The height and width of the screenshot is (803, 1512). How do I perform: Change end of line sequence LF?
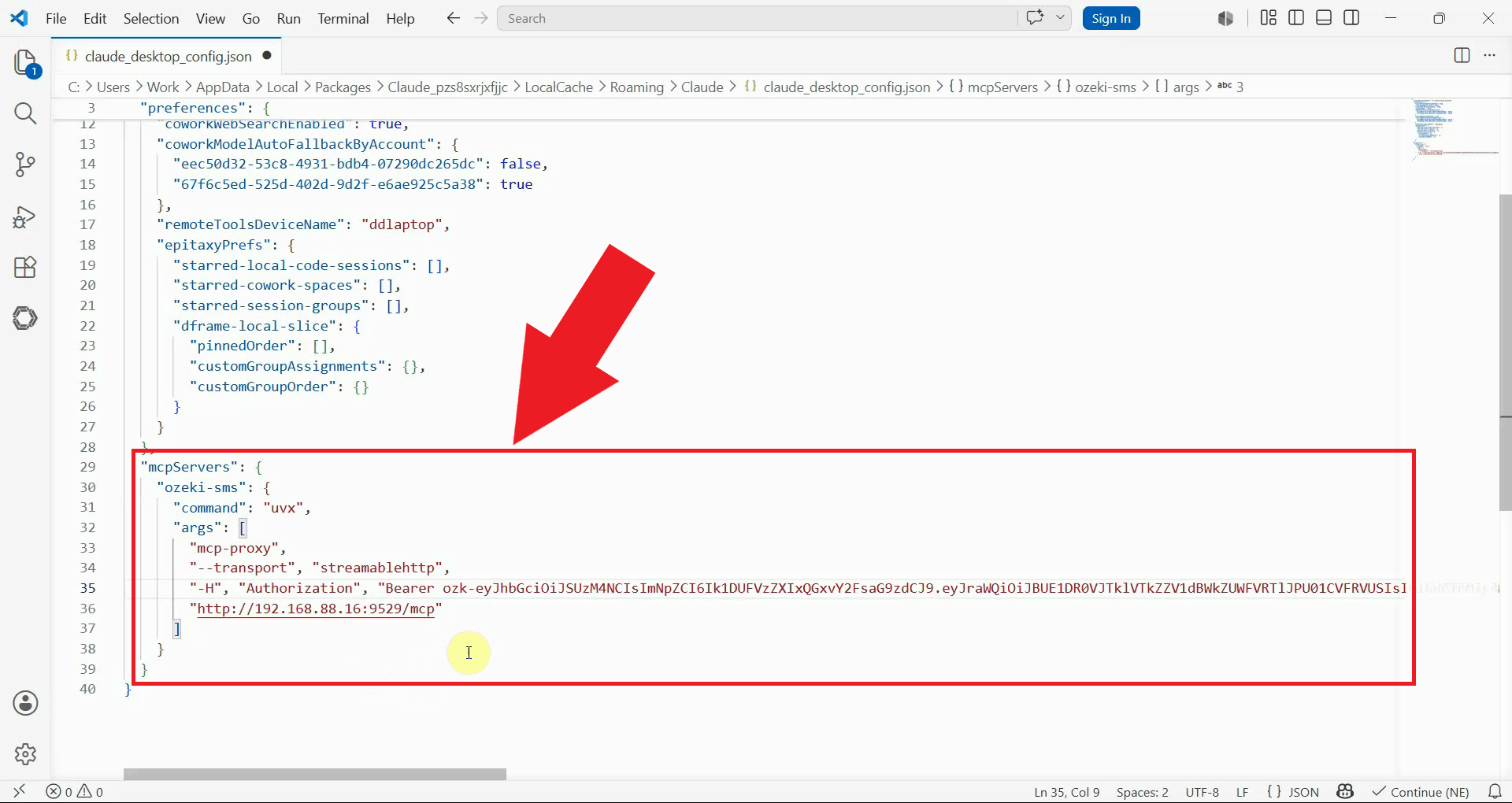(1242, 792)
